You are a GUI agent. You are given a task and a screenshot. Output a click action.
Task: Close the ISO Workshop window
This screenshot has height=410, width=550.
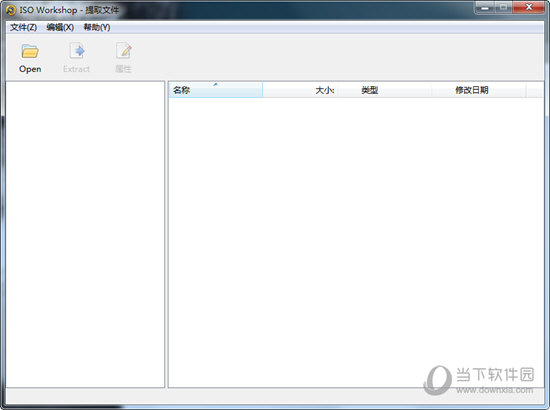coord(529,7)
